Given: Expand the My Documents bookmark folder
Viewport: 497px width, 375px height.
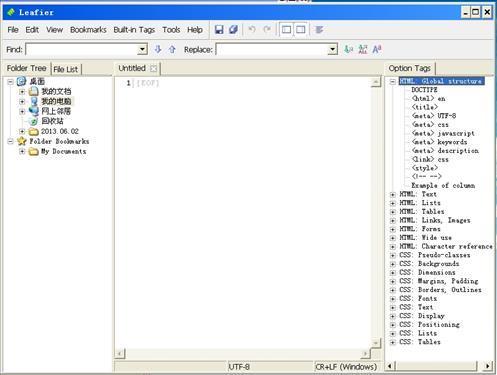Looking at the screenshot, I should point(22,151).
